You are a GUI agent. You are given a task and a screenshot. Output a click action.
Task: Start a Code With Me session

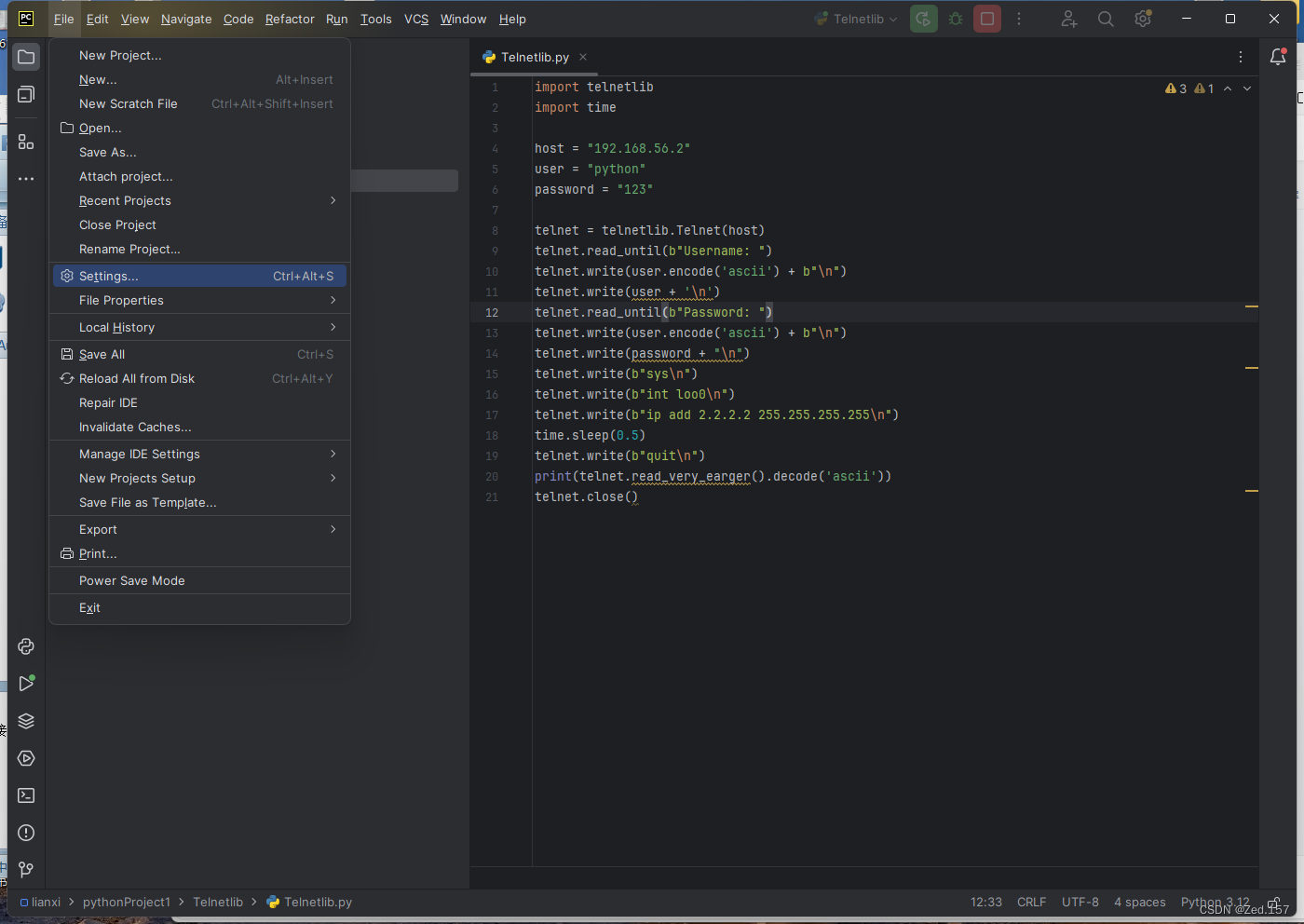(x=1067, y=19)
